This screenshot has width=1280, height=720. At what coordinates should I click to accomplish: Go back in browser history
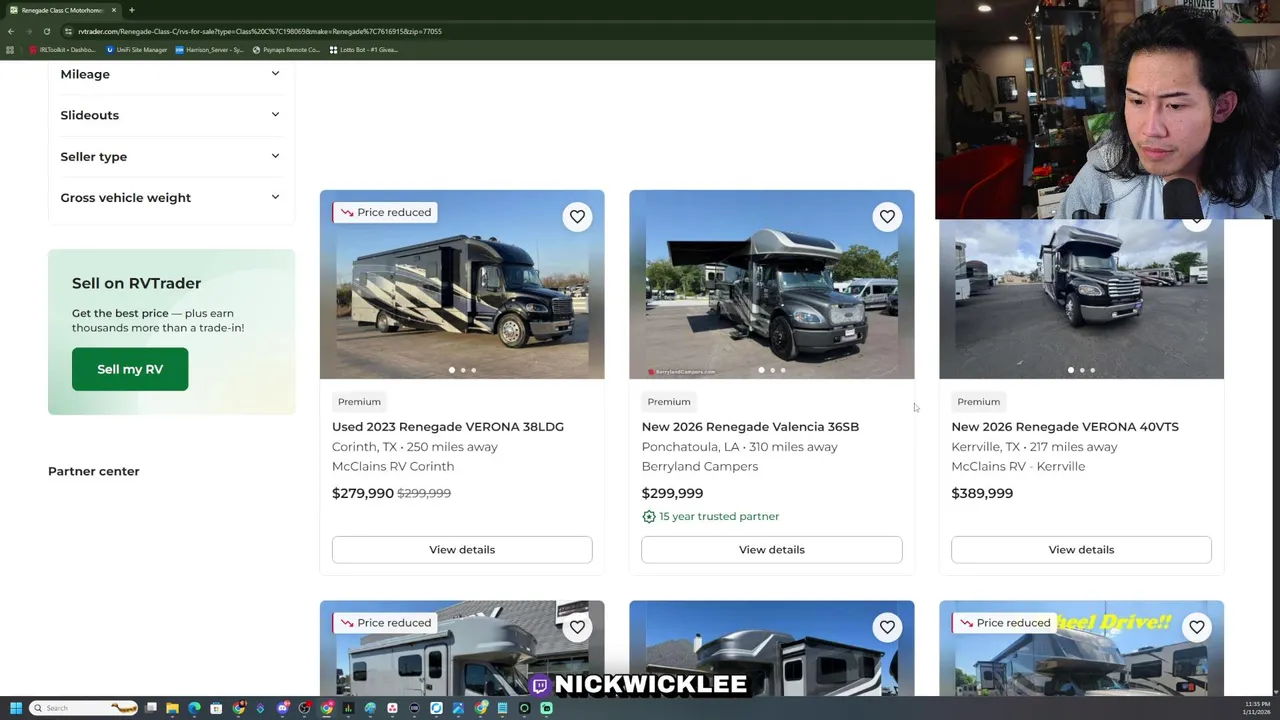point(10,31)
